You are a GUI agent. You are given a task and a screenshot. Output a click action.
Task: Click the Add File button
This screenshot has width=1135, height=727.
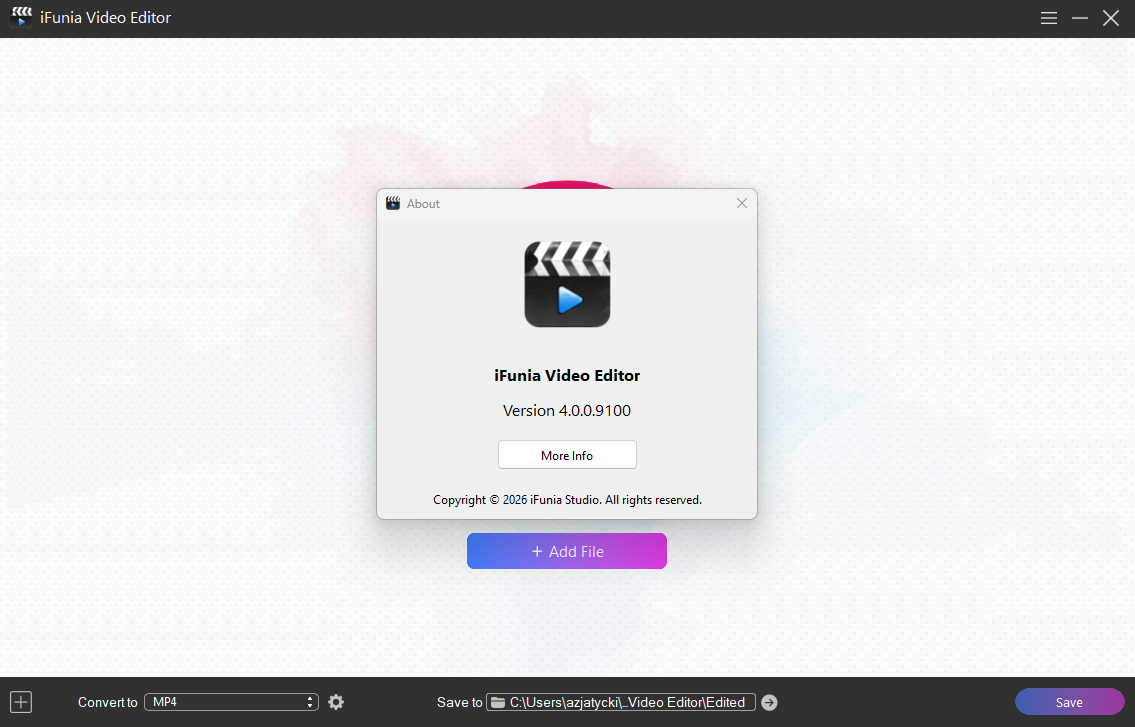pos(567,551)
